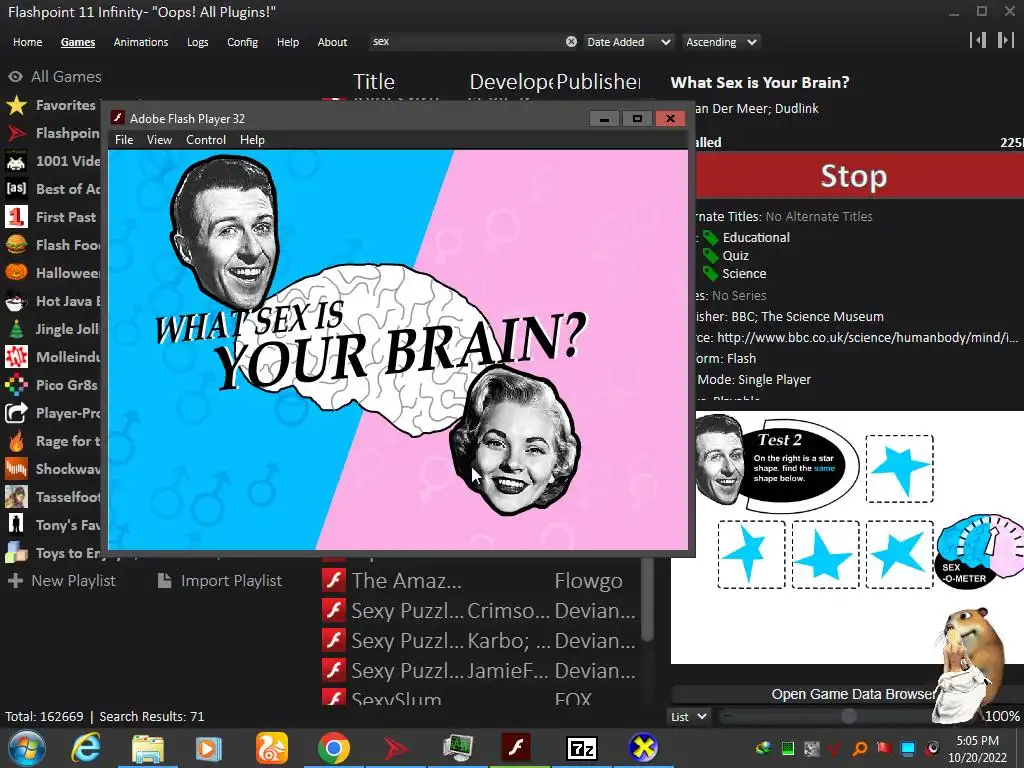Open UC Browser from the taskbar

(x=272, y=748)
